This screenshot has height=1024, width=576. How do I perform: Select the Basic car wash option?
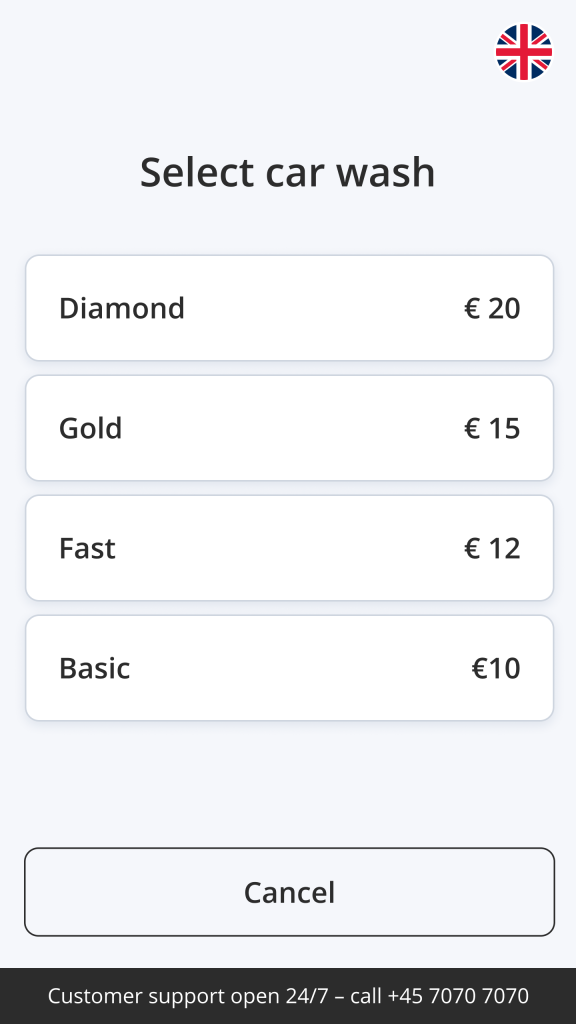click(289, 668)
